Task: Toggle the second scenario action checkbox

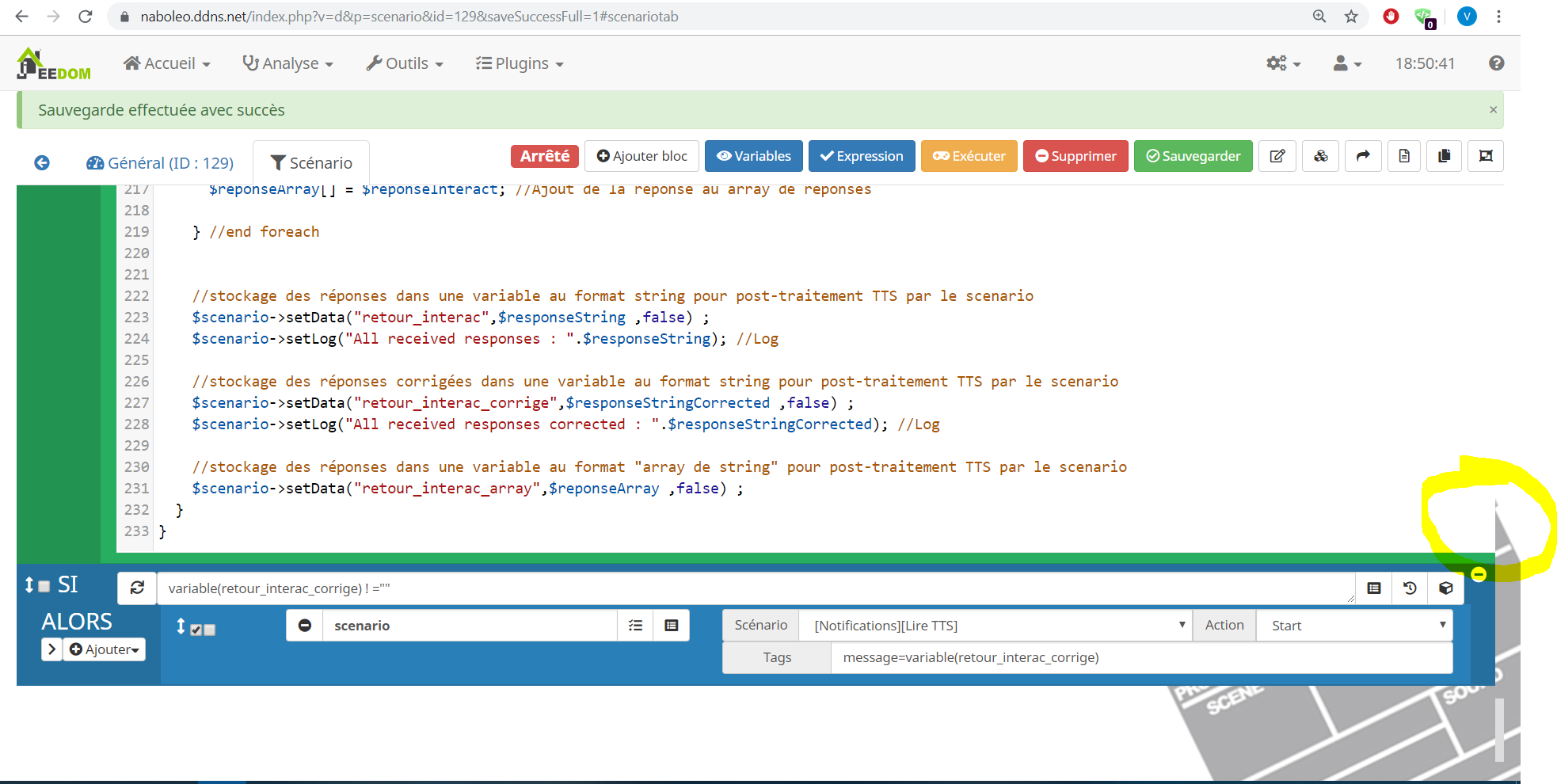Action: point(210,630)
